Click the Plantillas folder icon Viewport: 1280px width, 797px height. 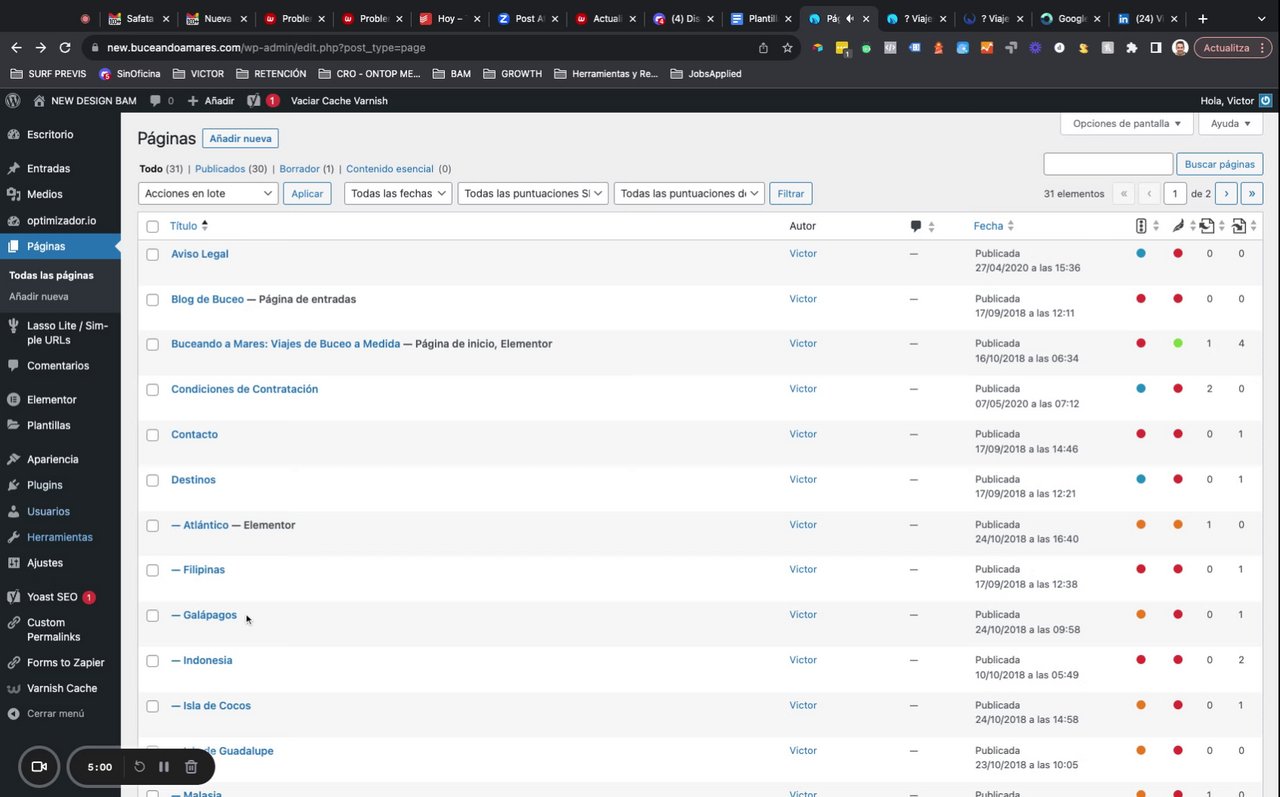pyautogui.click(x=13, y=426)
